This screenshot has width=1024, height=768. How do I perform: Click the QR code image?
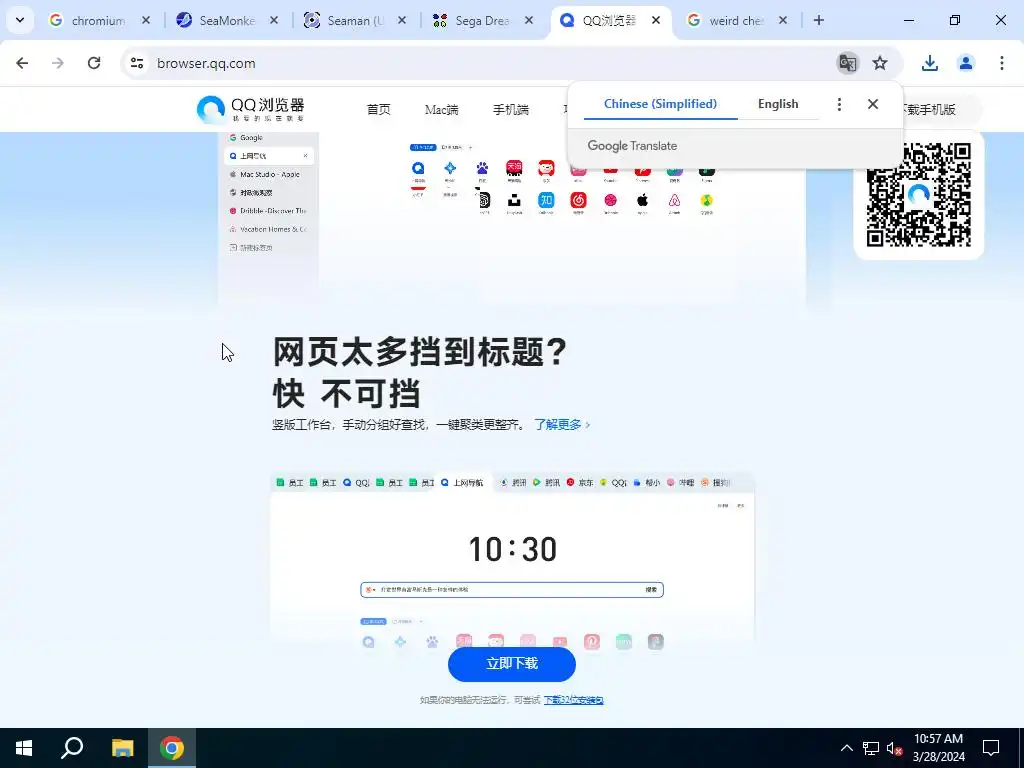coord(919,195)
